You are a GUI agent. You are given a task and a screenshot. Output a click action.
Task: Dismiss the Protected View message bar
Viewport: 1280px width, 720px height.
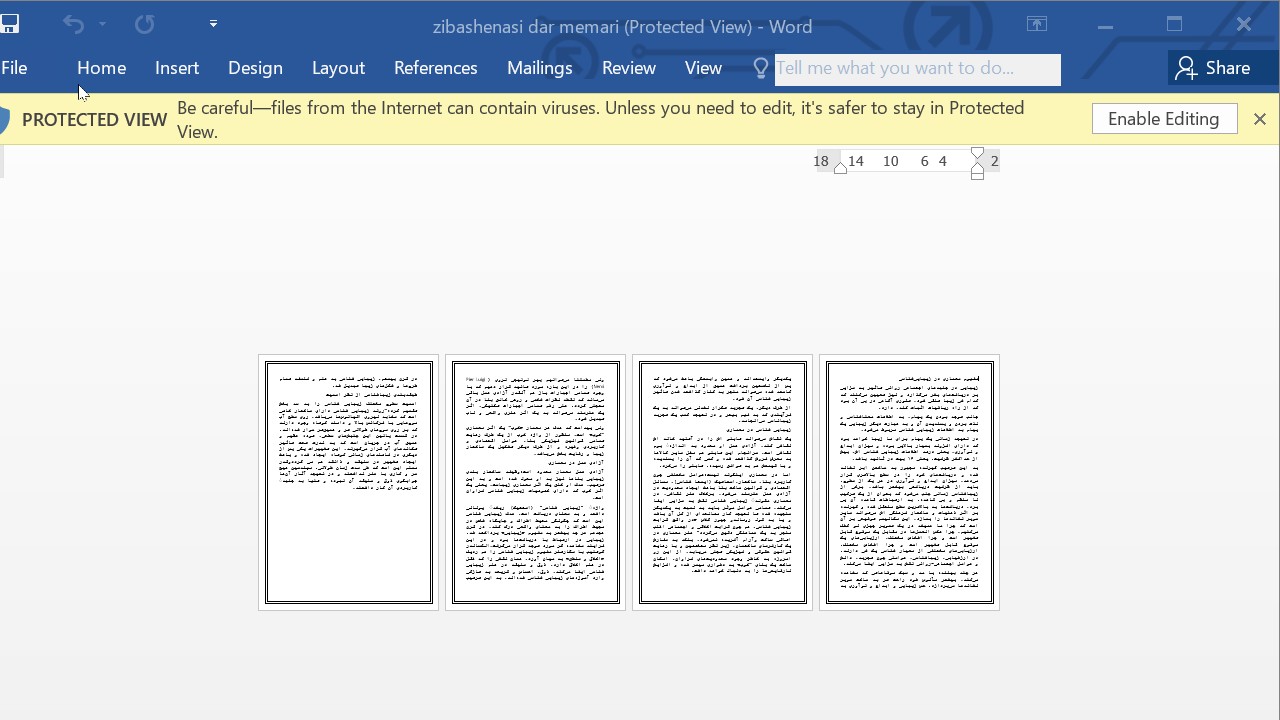(1260, 119)
